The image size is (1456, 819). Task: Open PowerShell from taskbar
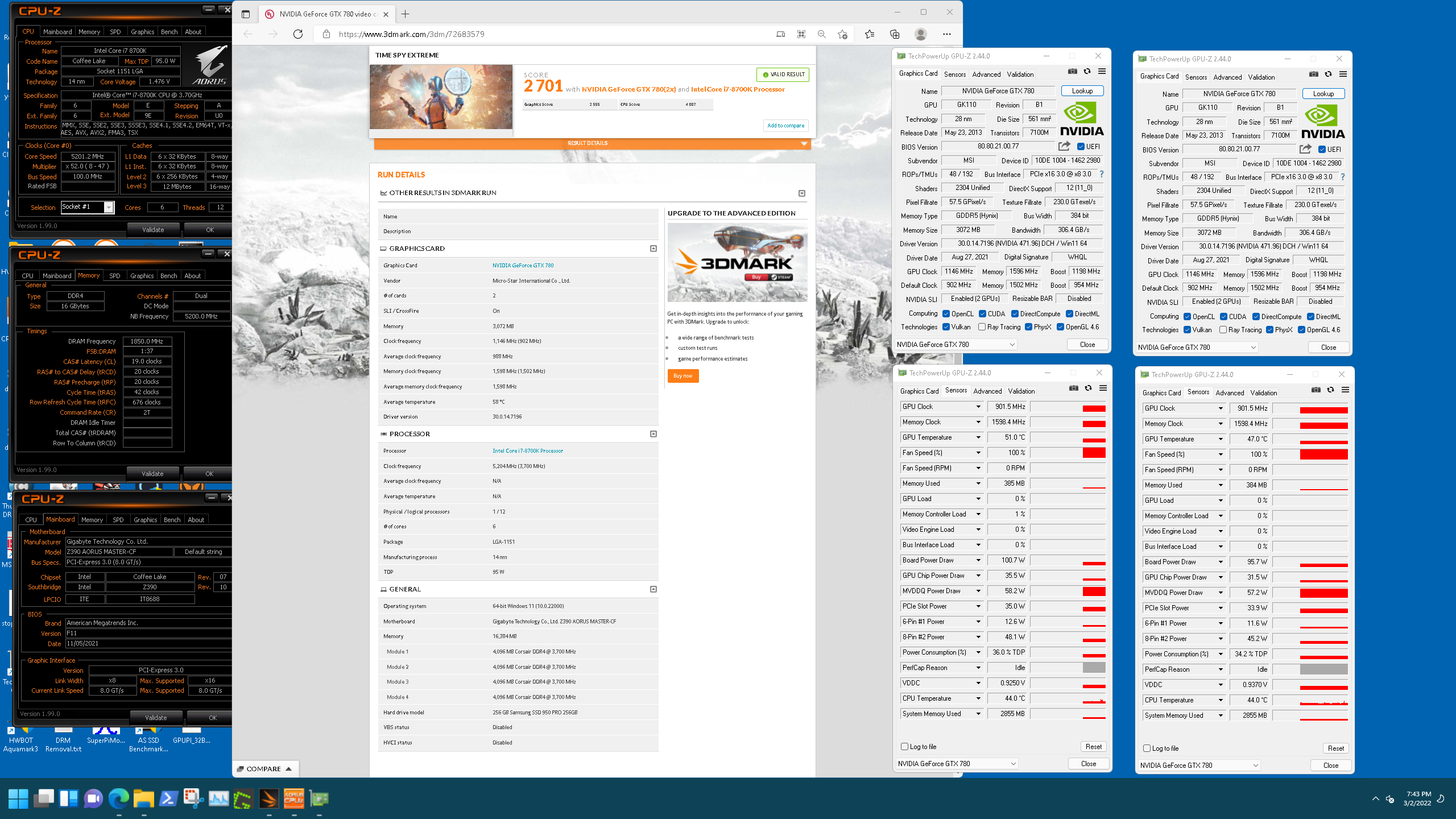click(x=168, y=799)
